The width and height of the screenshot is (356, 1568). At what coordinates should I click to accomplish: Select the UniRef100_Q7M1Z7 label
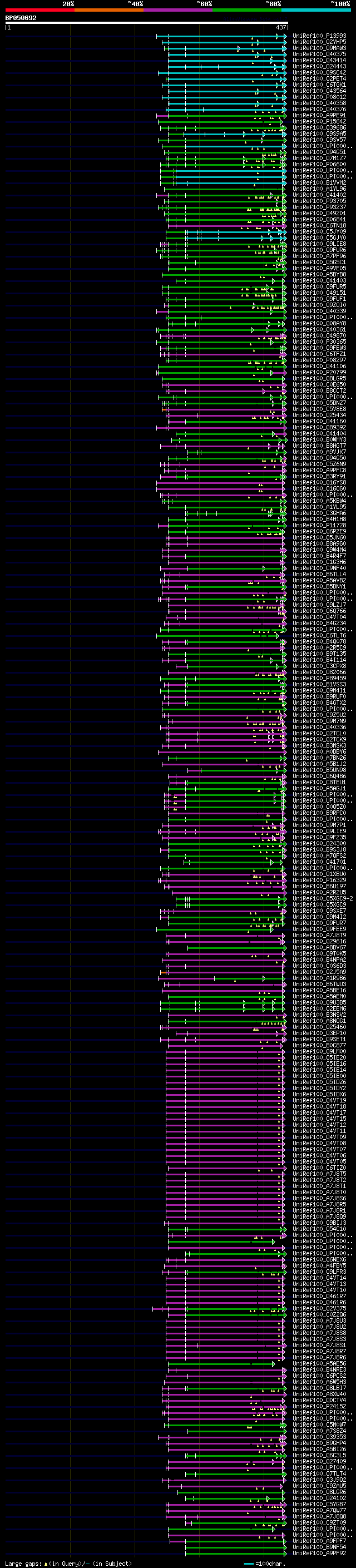point(319,159)
